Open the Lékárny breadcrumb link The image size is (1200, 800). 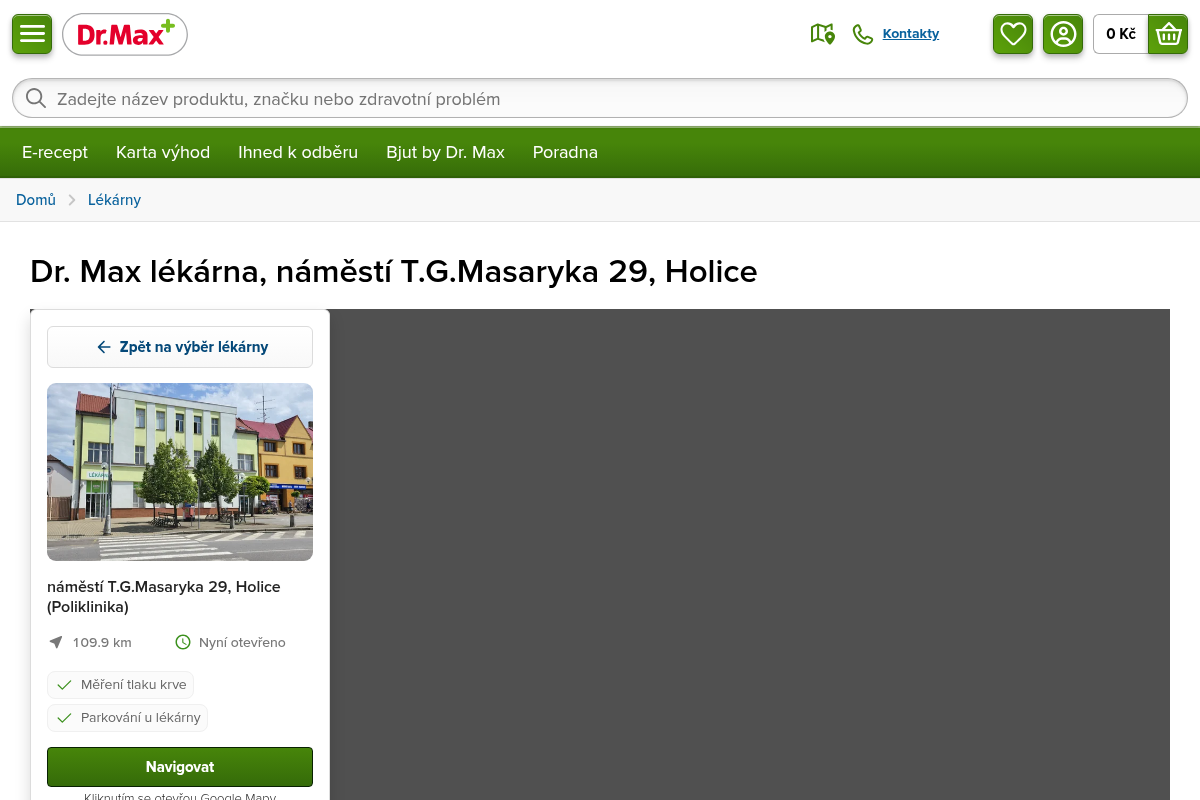point(114,200)
